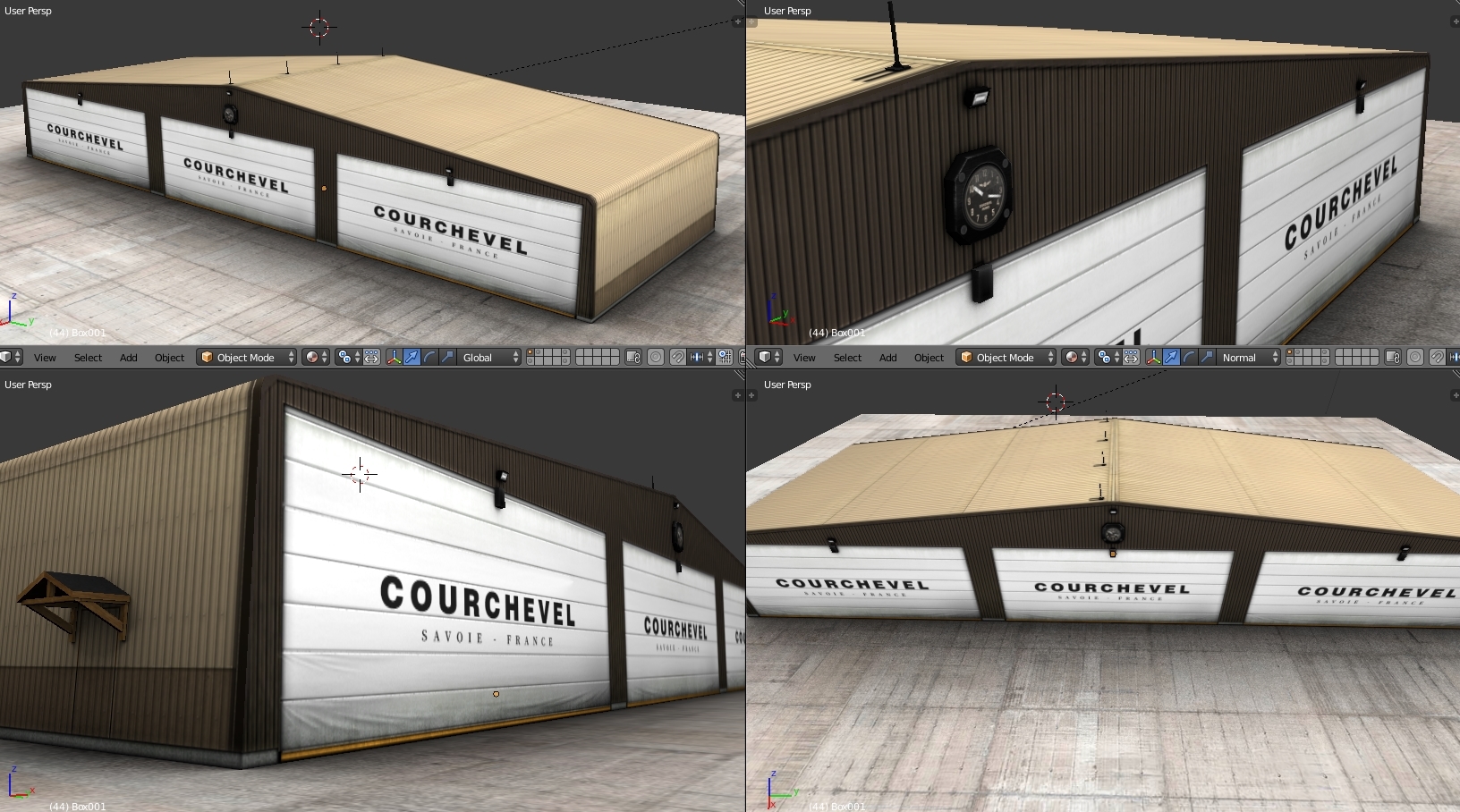Enable rotate manipulator arc in Global-orientation header
The height and width of the screenshot is (812, 1460).
(x=429, y=357)
